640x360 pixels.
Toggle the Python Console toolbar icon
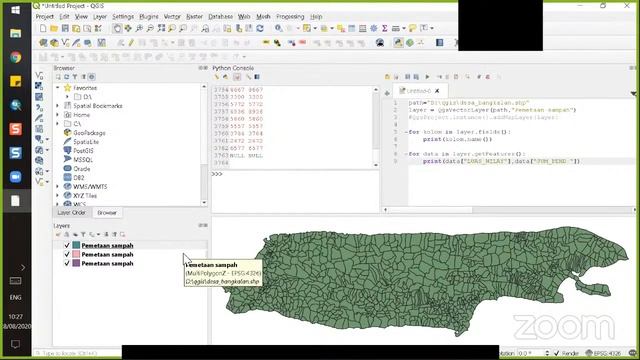[x=398, y=42]
